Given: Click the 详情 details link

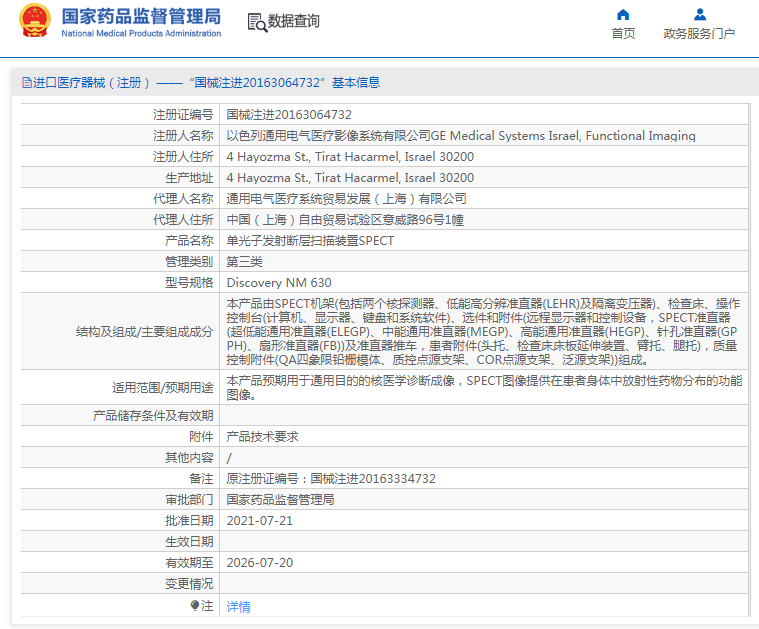Looking at the screenshot, I should click(x=239, y=606).
